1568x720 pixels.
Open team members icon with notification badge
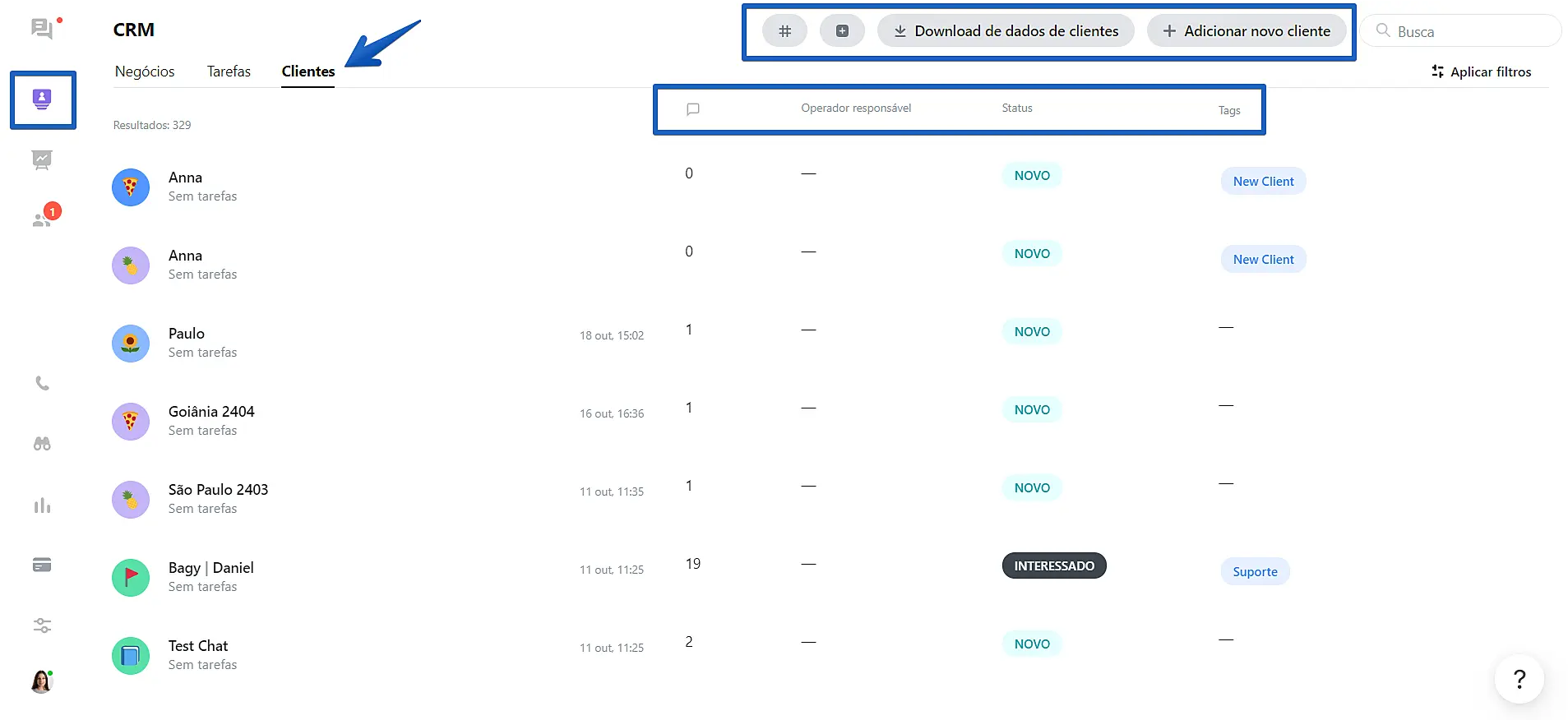42,219
